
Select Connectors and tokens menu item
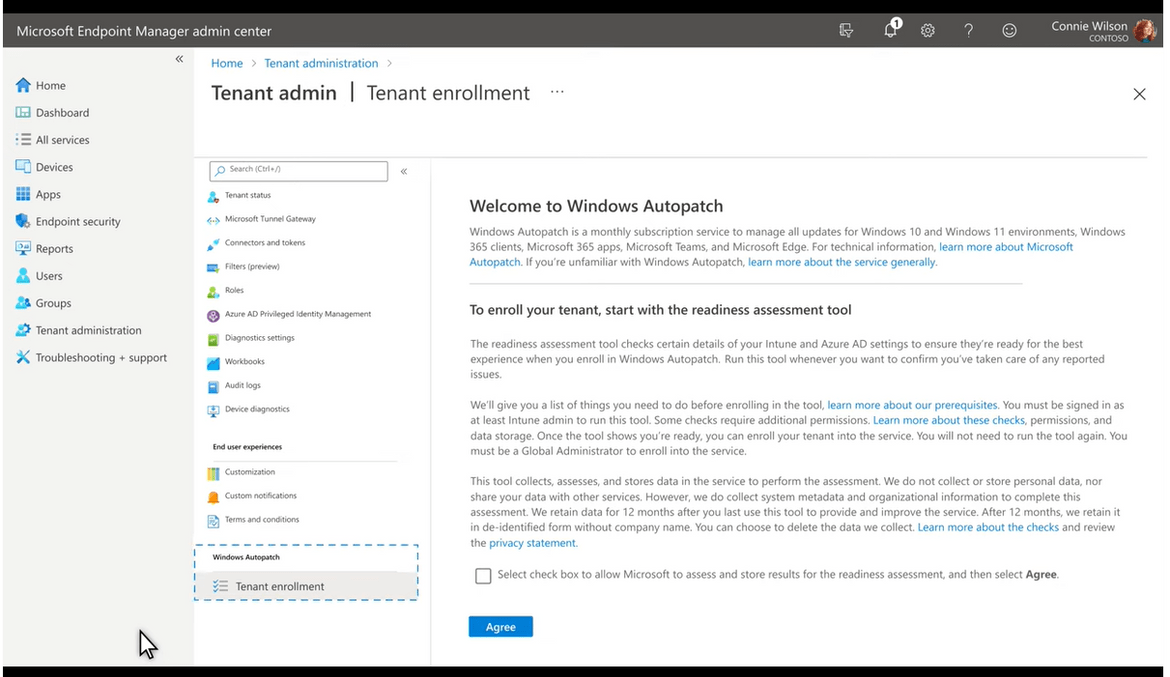265,243
